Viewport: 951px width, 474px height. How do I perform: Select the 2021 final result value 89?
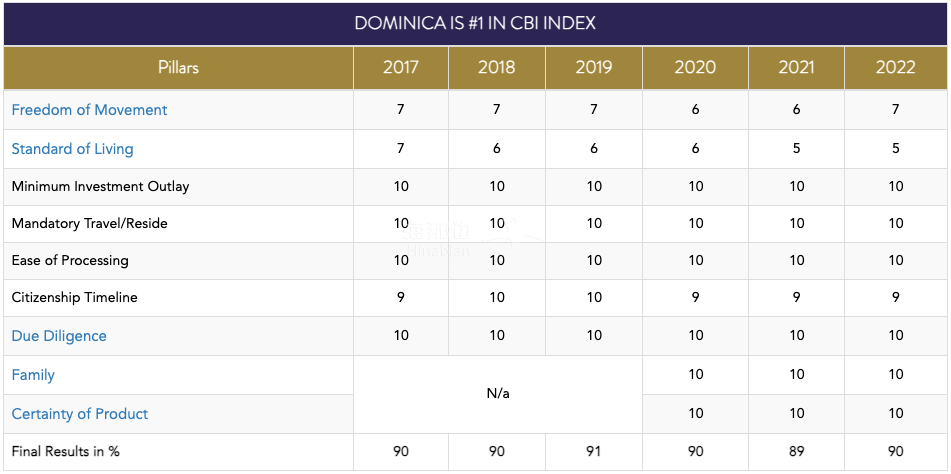coord(796,451)
